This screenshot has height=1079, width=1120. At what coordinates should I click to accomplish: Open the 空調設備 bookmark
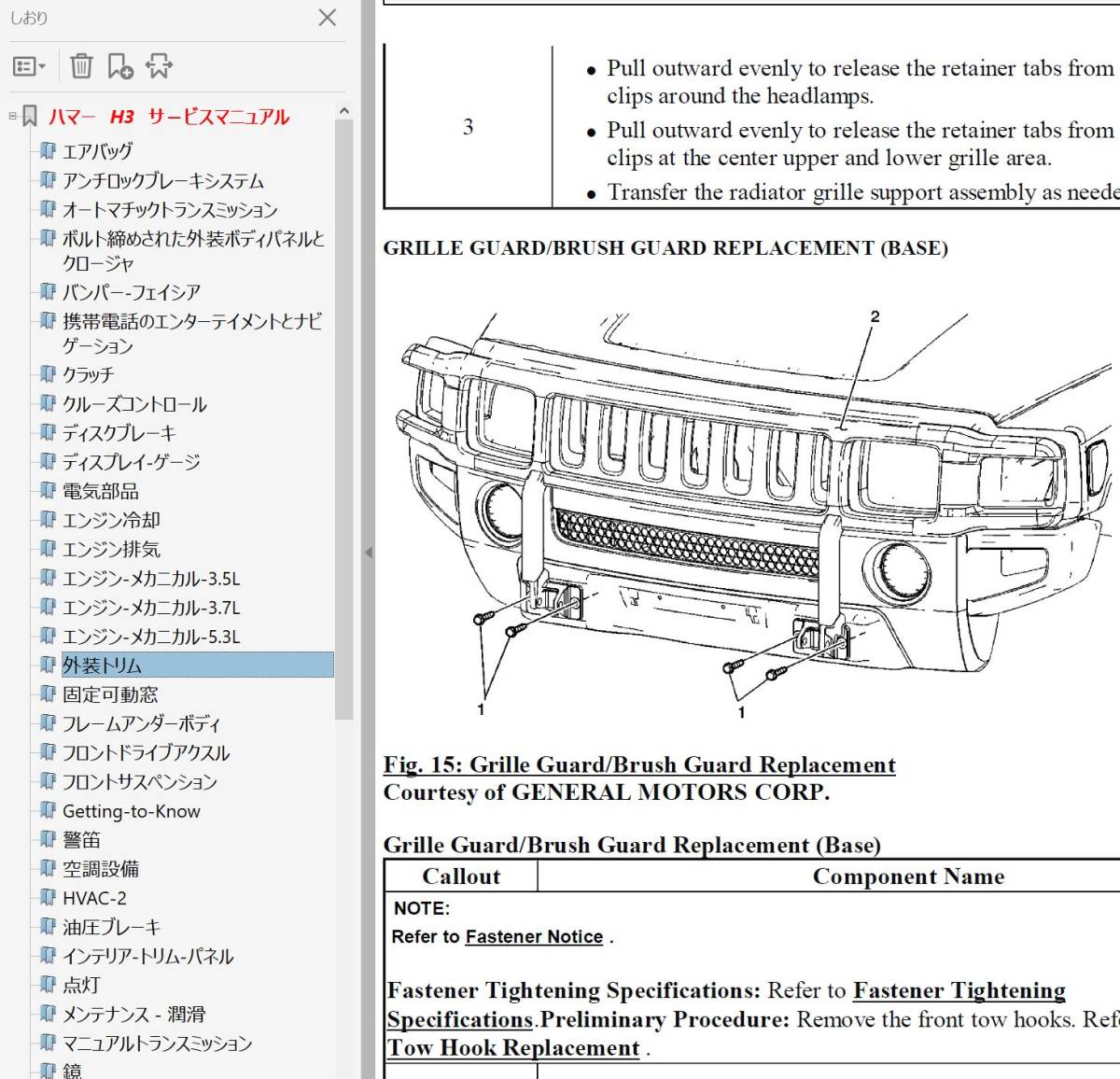101,869
